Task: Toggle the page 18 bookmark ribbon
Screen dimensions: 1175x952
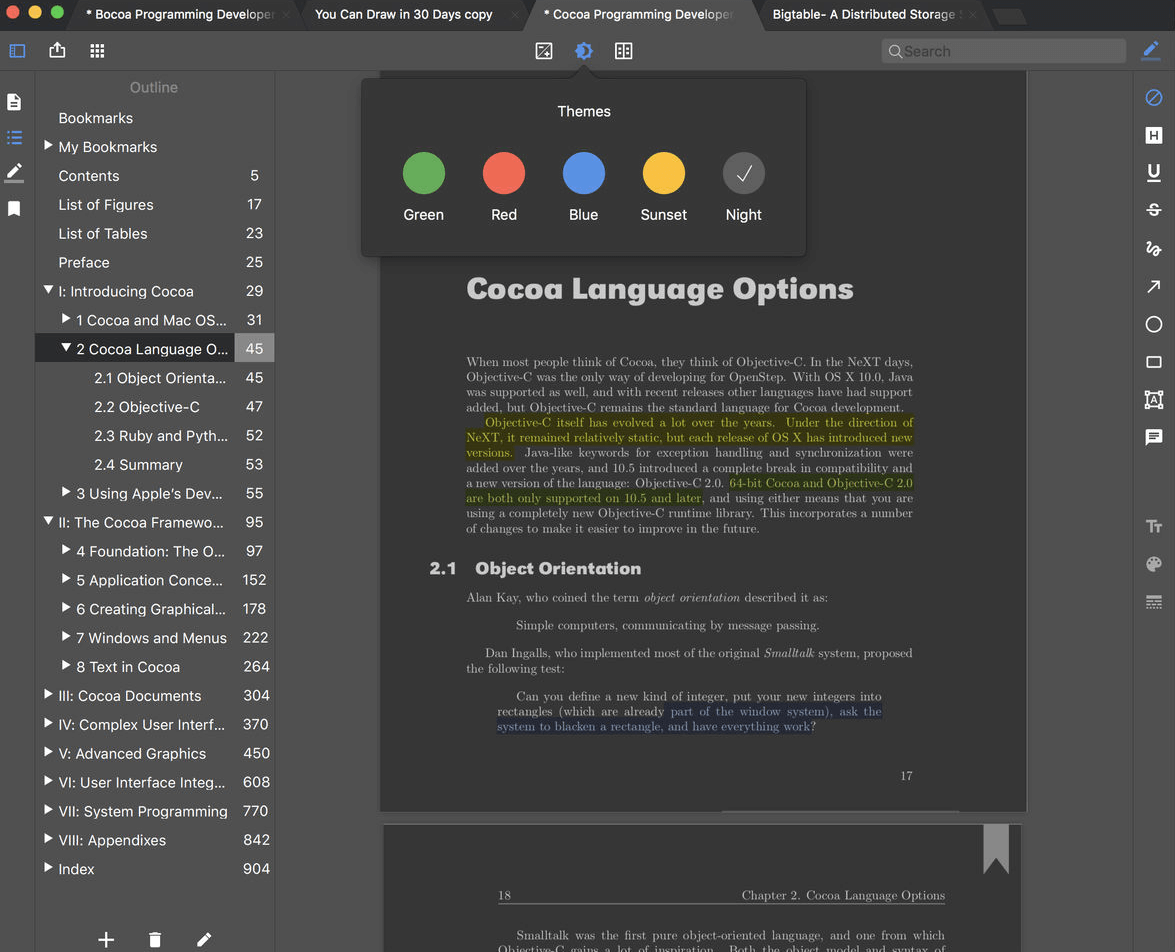Action: pyautogui.click(x=996, y=849)
